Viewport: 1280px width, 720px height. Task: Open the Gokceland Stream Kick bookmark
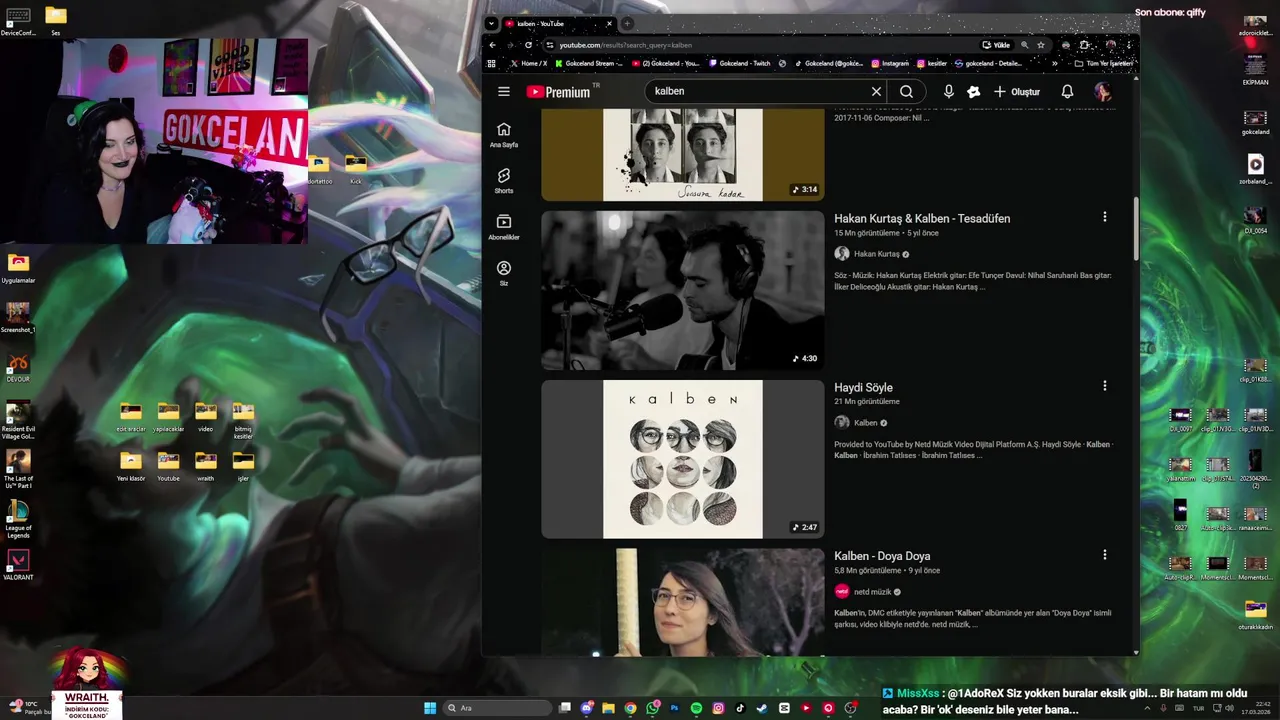(587, 63)
